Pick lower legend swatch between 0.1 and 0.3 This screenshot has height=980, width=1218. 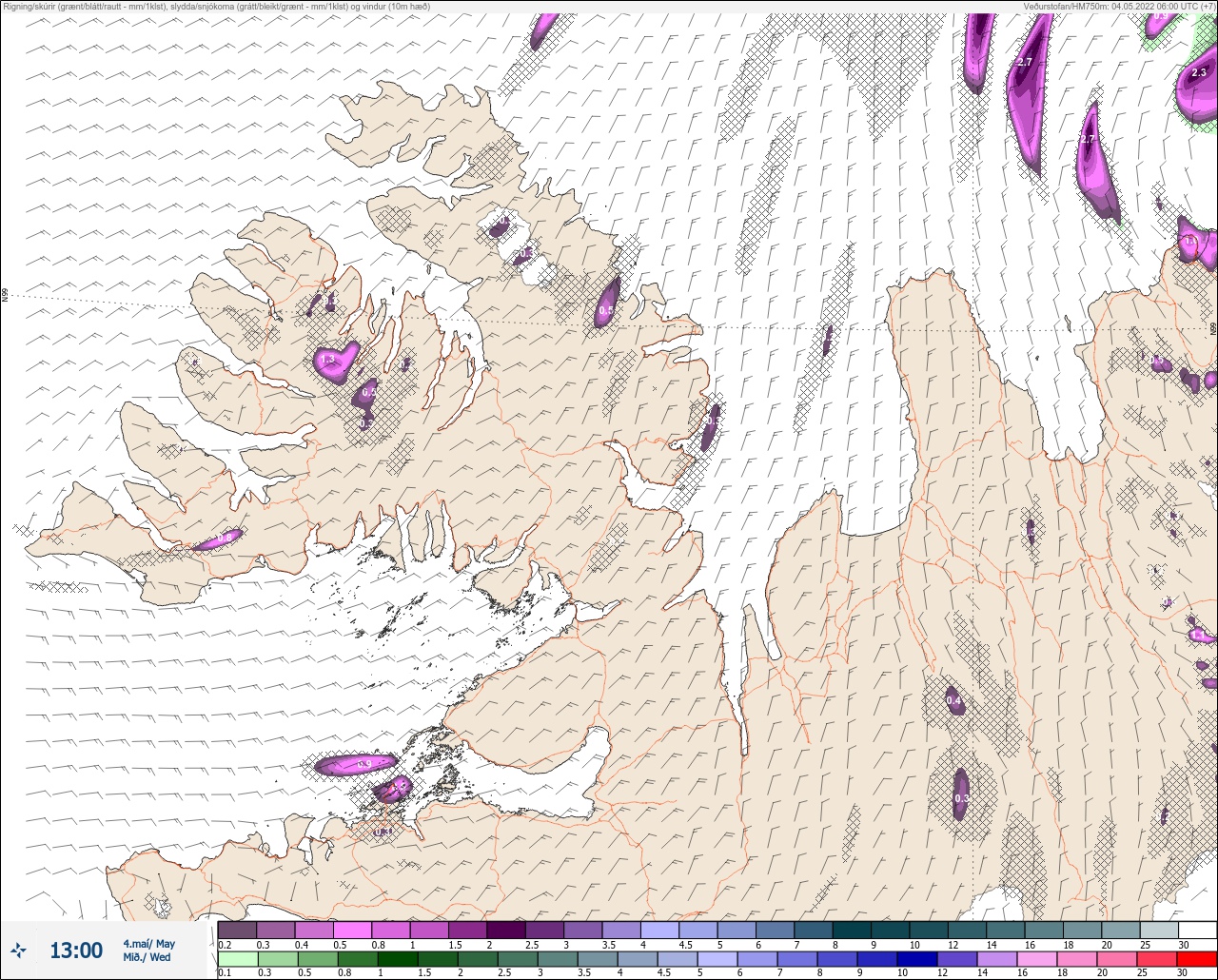pyautogui.click(x=237, y=958)
